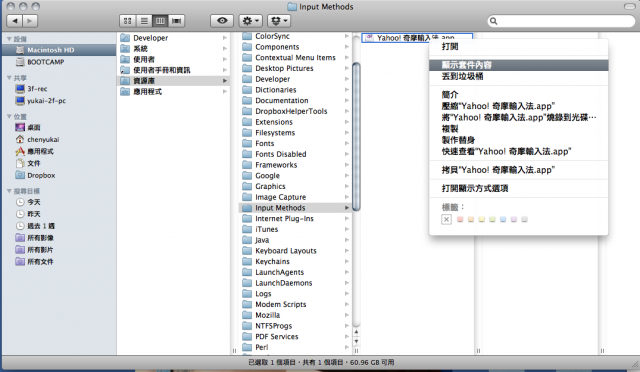Open Dropbox folder in sidebar
The image size is (640, 372).
[x=59, y=175]
